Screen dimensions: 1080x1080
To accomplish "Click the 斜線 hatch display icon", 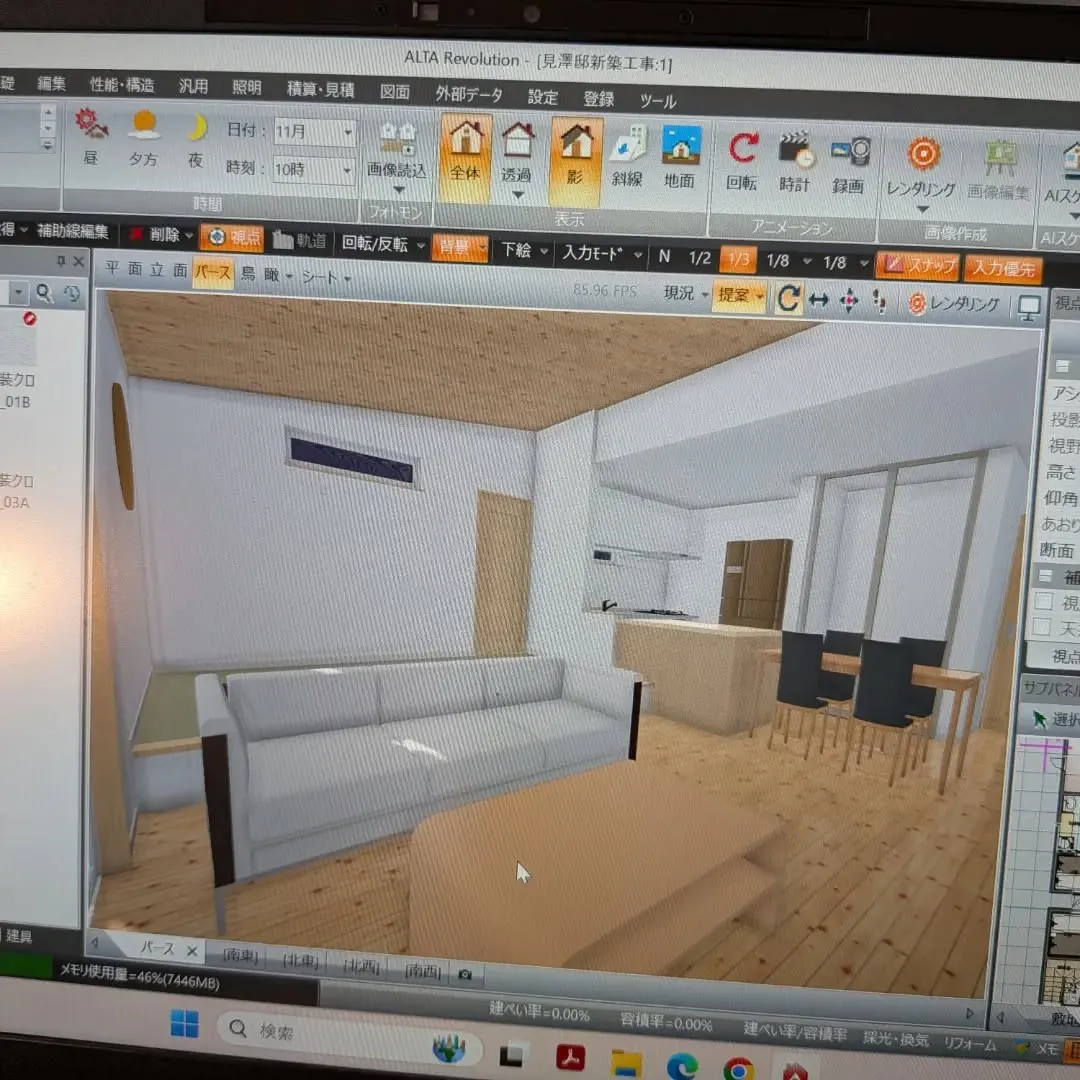I will [627, 157].
